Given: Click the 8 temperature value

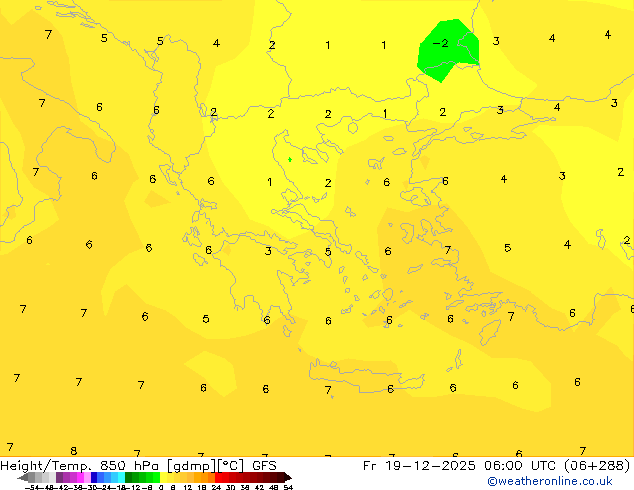Looking at the screenshot, I should [74, 451].
